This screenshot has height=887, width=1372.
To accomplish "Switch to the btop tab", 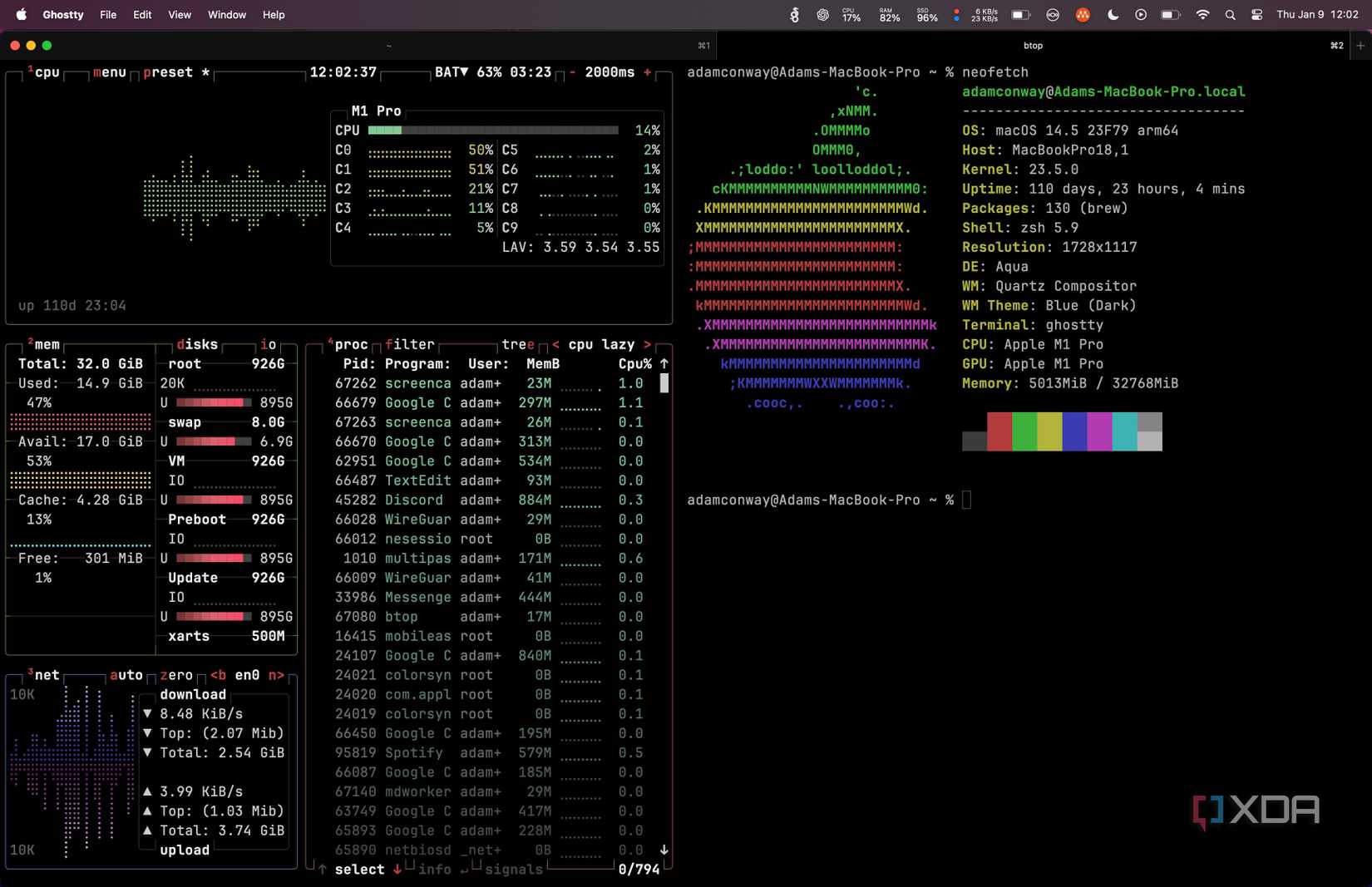I will click(1033, 46).
